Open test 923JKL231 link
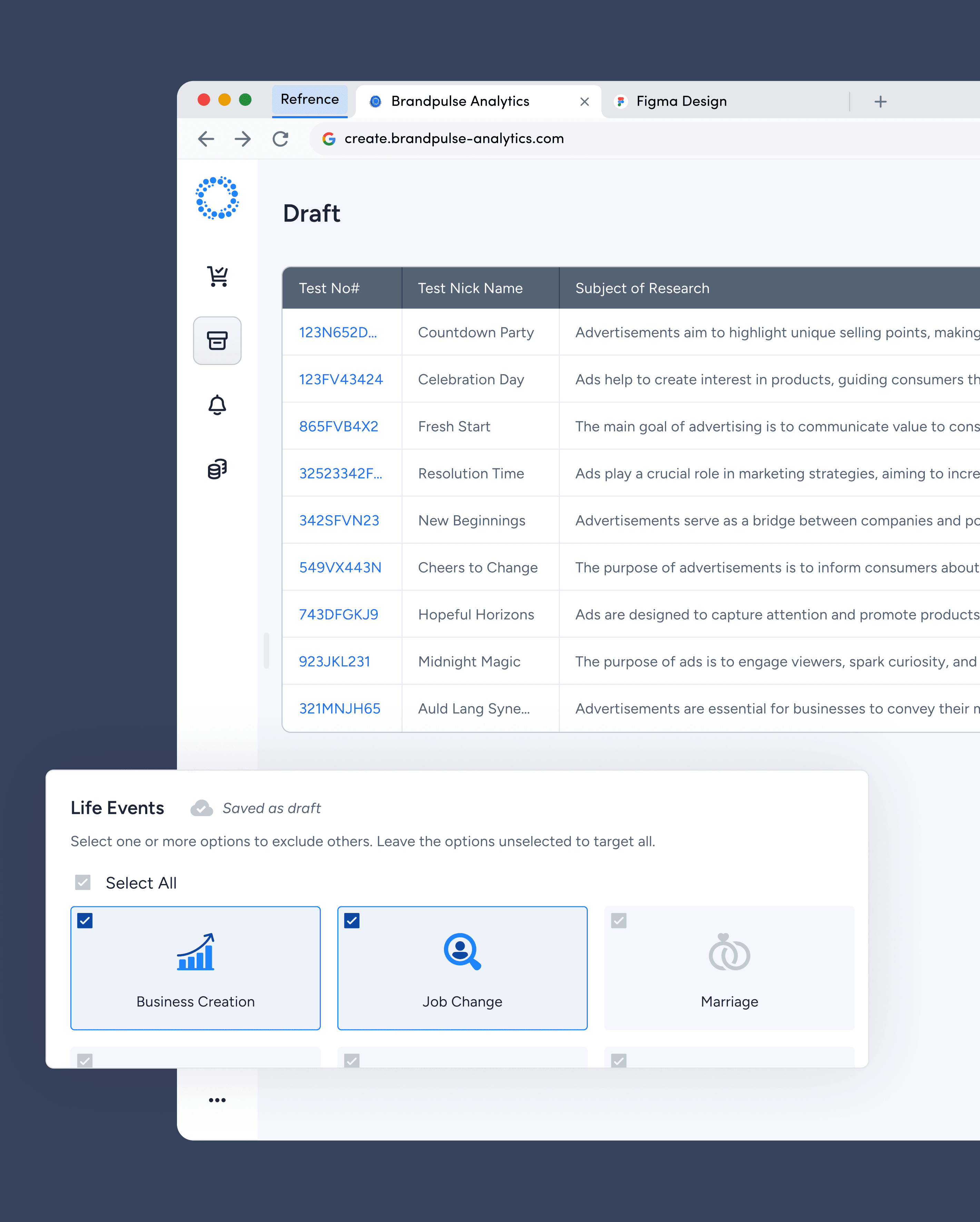This screenshot has height=1222, width=980. pyautogui.click(x=334, y=662)
